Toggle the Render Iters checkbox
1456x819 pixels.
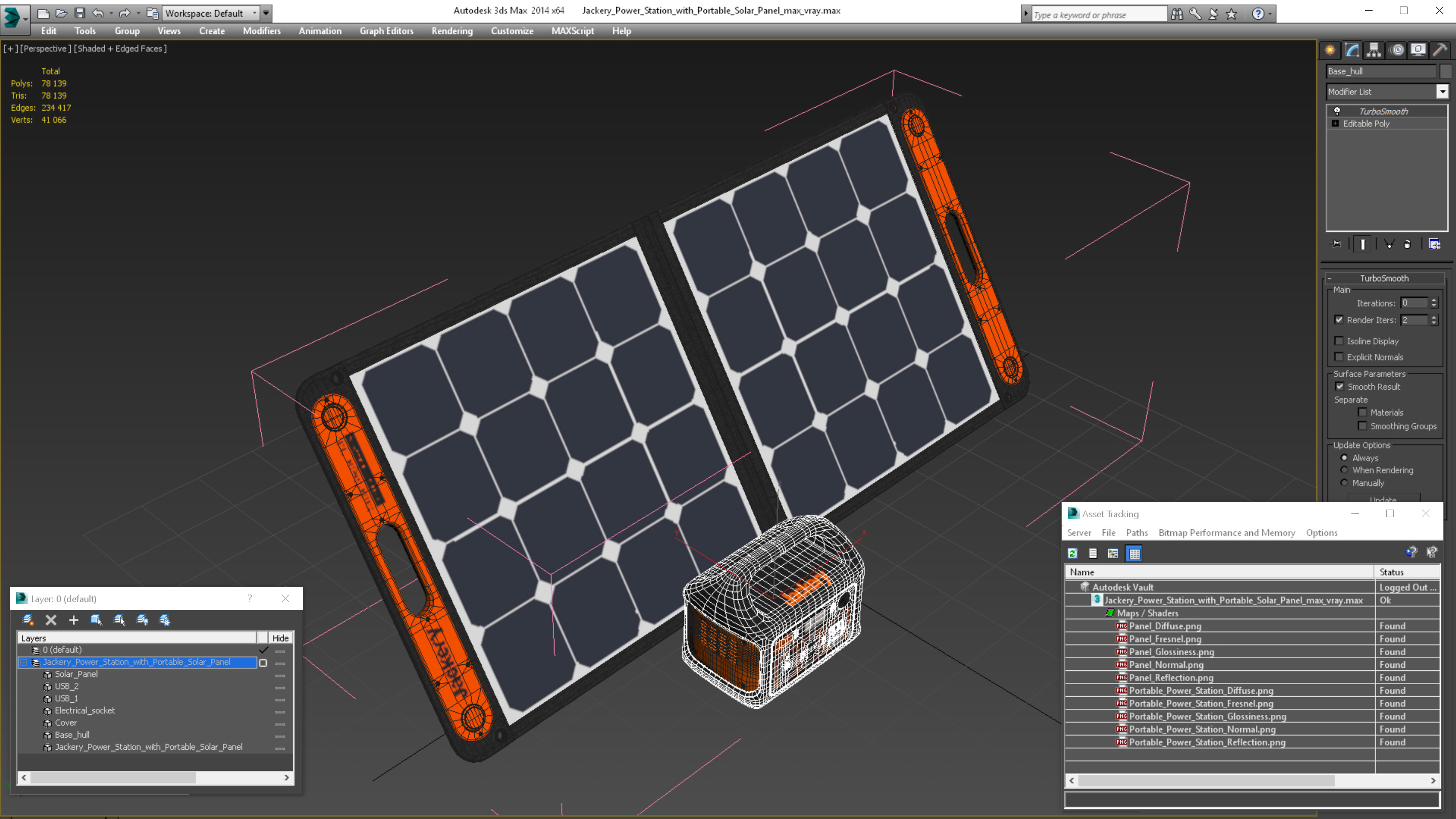point(1339,320)
